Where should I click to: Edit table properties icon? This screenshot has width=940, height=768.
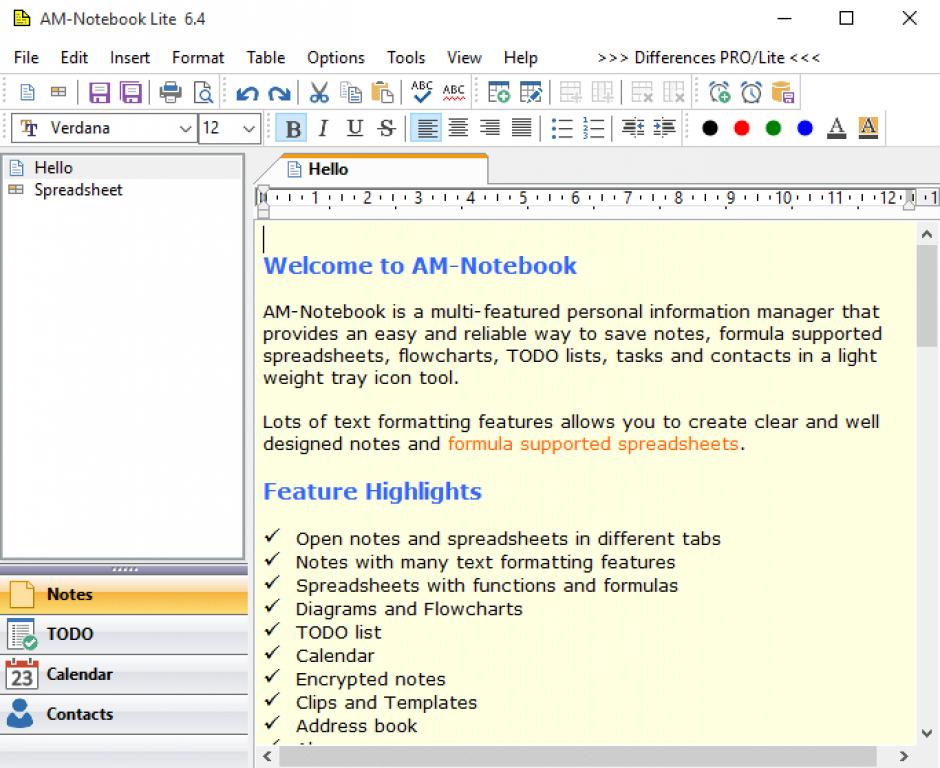[531, 92]
